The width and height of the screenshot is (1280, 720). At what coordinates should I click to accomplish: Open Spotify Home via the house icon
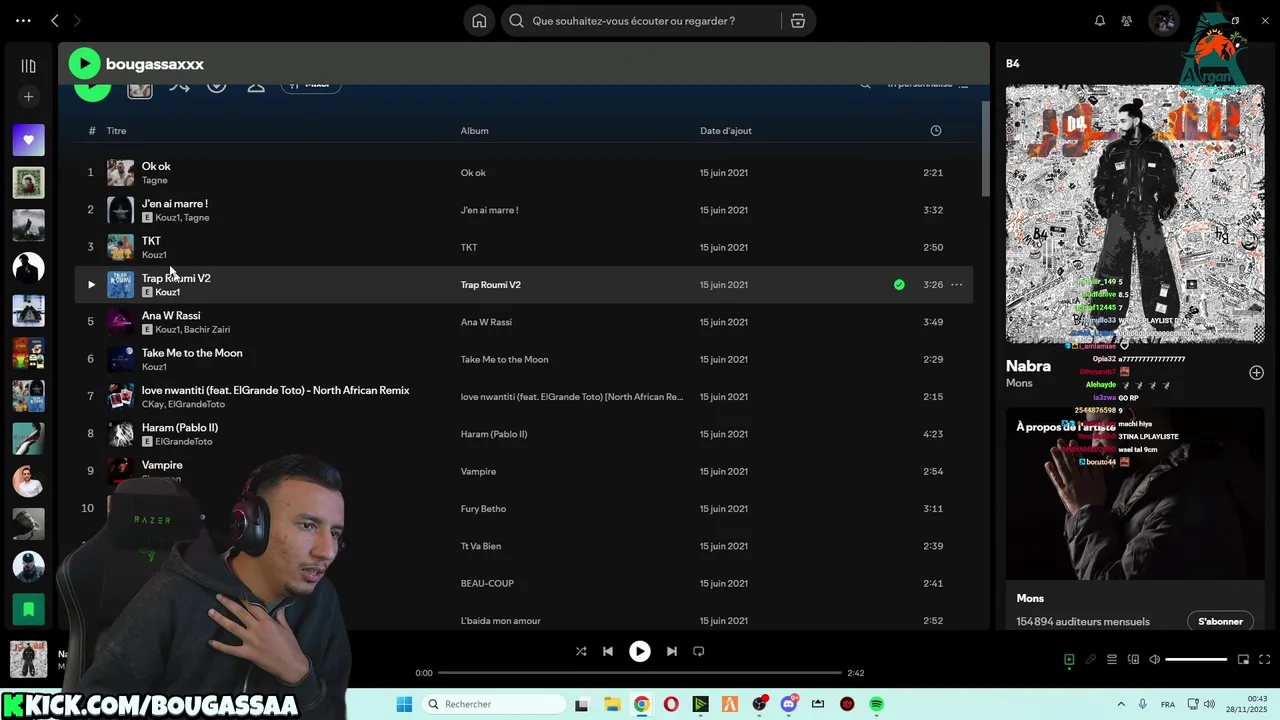click(479, 21)
